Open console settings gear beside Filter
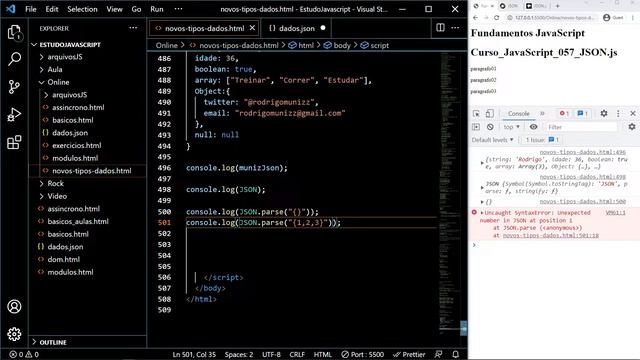 [632, 127]
